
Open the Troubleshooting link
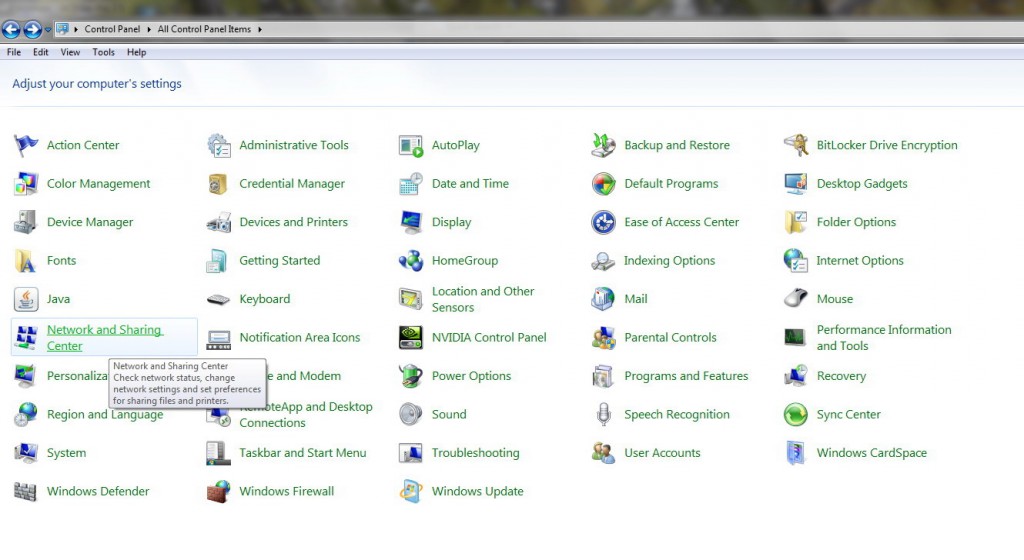(x=475, y=453)
